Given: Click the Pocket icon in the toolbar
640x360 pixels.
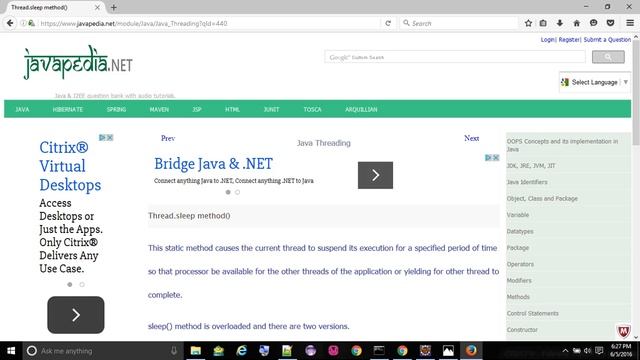Looking at the screenshot, I should click(x=610, y=23).
